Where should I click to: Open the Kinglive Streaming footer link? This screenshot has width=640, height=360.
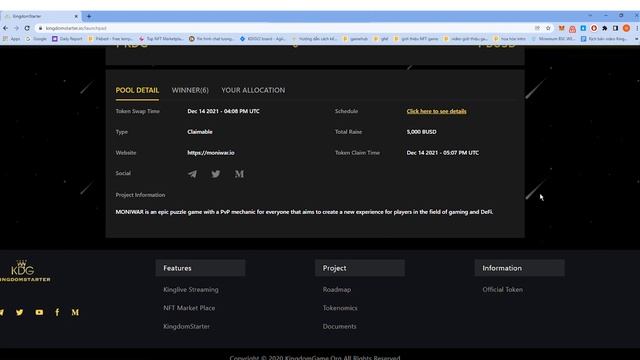coord(191,289)
